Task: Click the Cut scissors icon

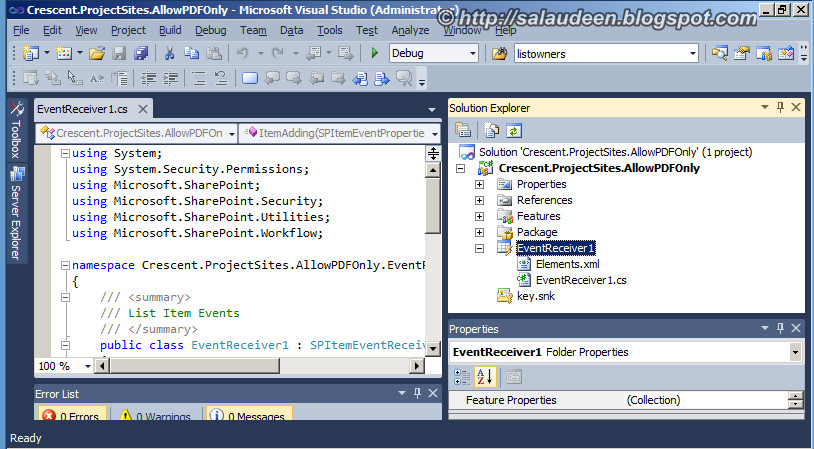Action: coord(169,53)
